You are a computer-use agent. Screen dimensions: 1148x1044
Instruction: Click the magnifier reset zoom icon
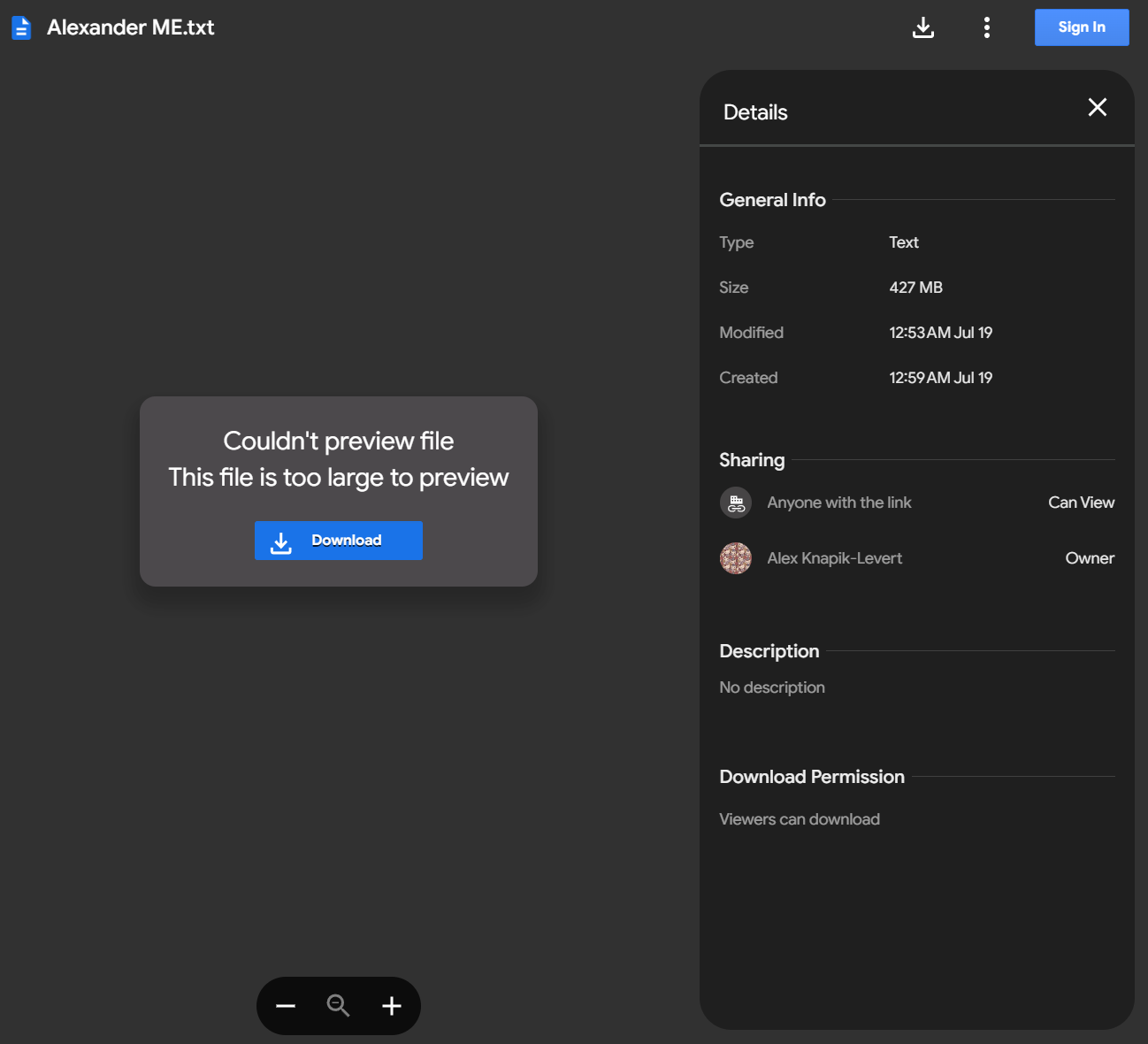tap(339, 1006)
